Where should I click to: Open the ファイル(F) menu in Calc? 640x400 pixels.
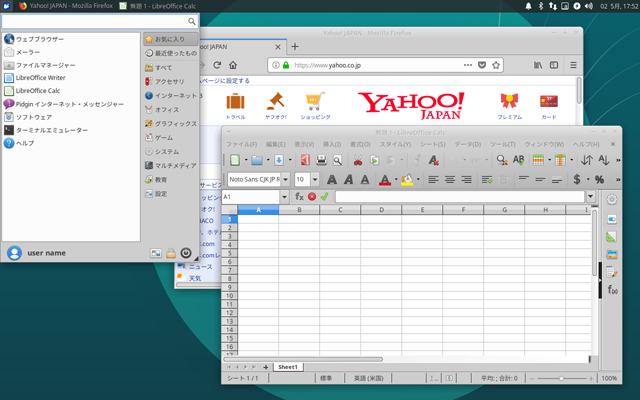point(242,144)
